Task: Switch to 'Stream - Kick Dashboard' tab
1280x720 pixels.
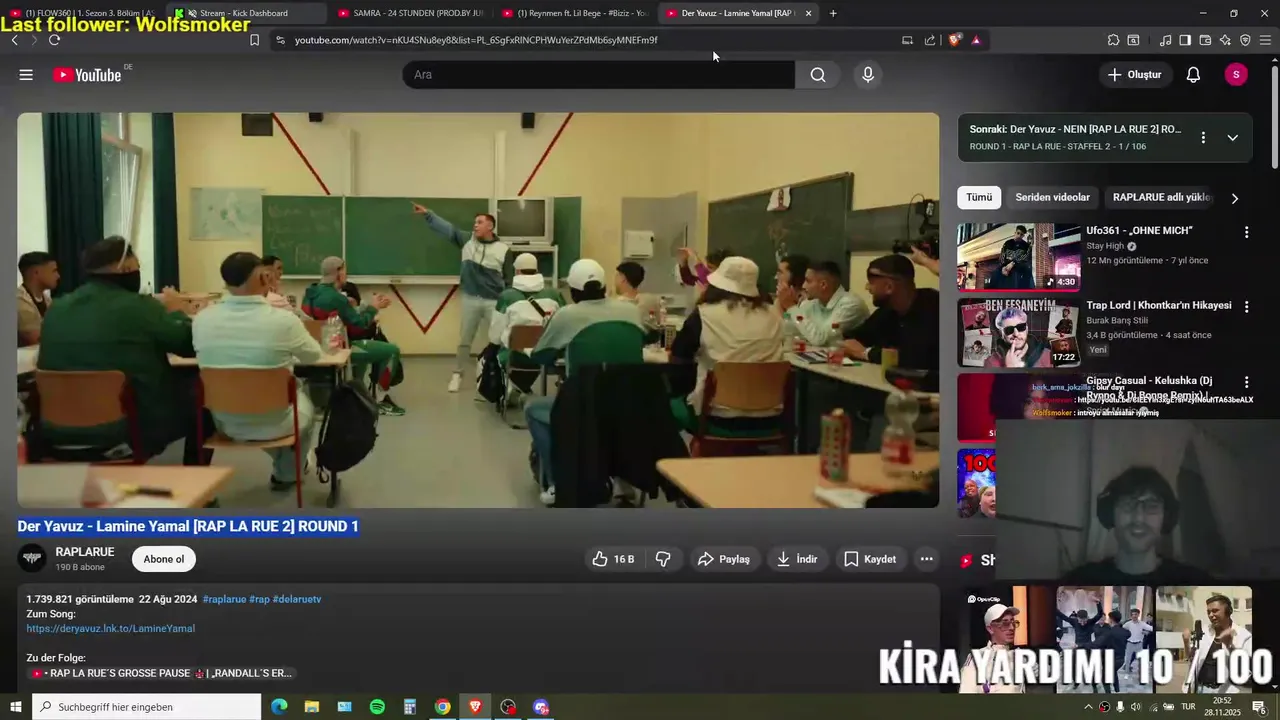Action: point(244,13)
